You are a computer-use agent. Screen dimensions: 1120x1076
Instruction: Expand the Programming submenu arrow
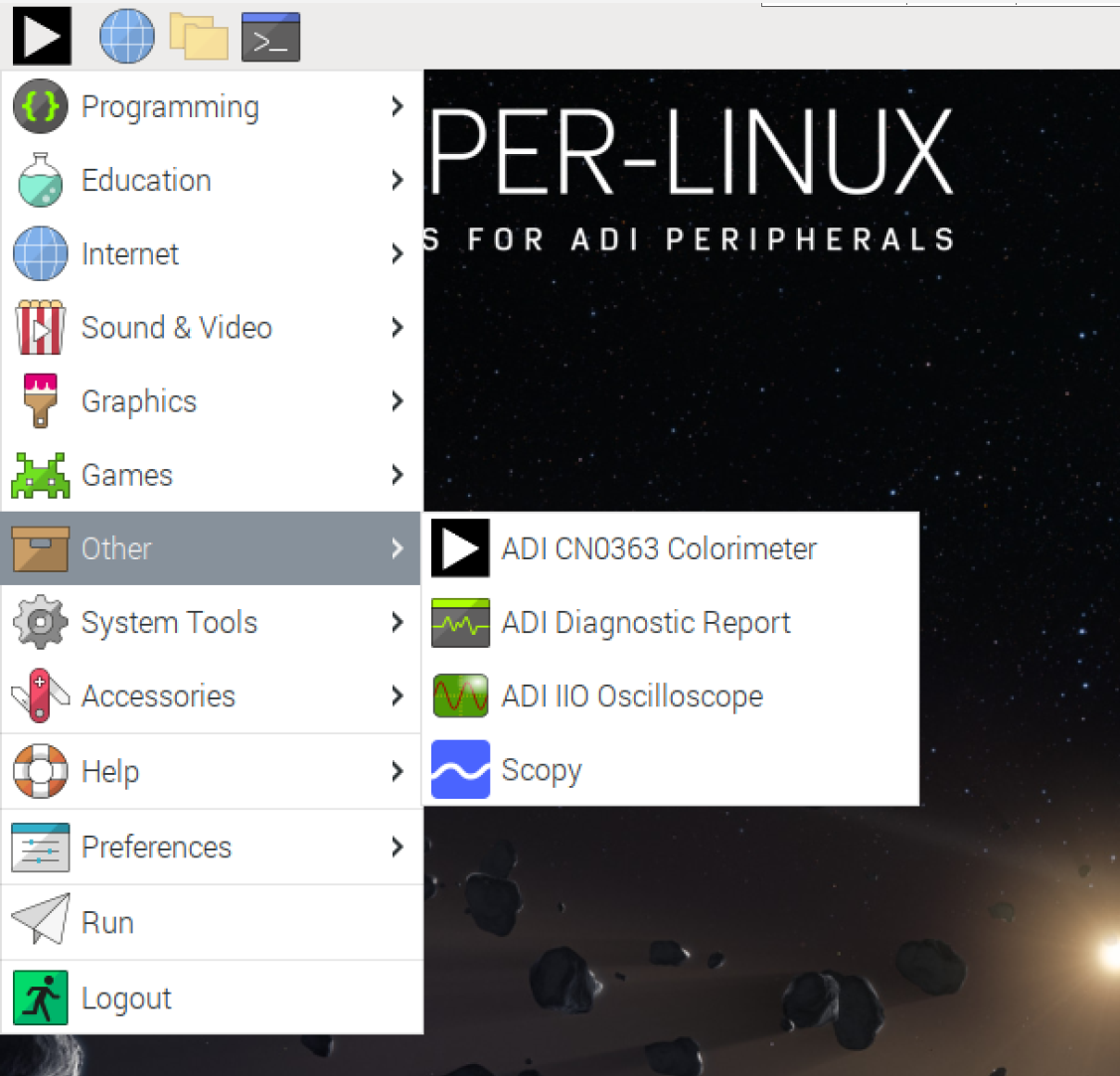point(398,106)
